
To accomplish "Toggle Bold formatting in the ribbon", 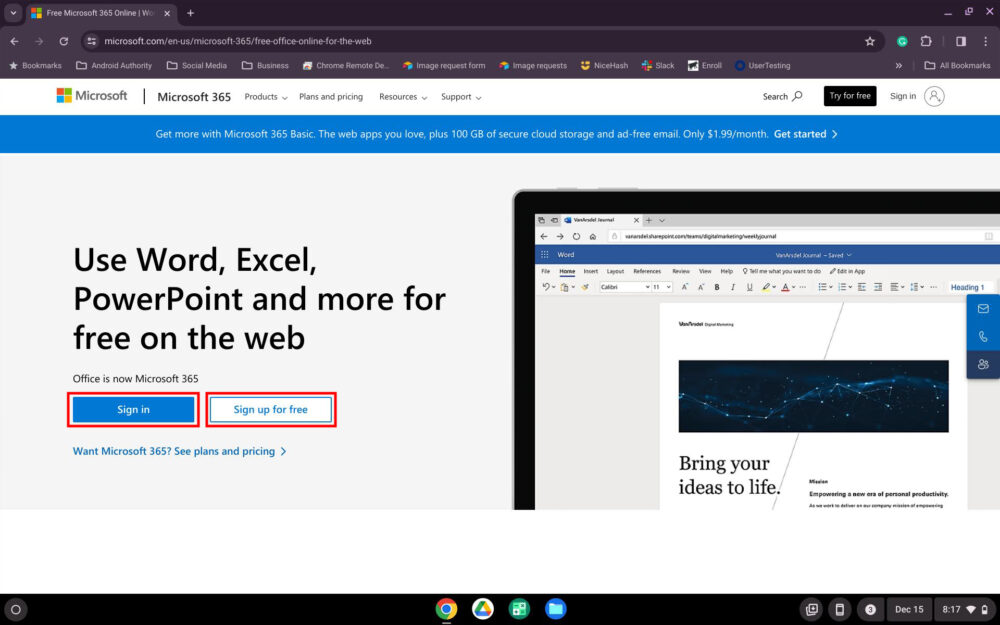I will (716, 287).
